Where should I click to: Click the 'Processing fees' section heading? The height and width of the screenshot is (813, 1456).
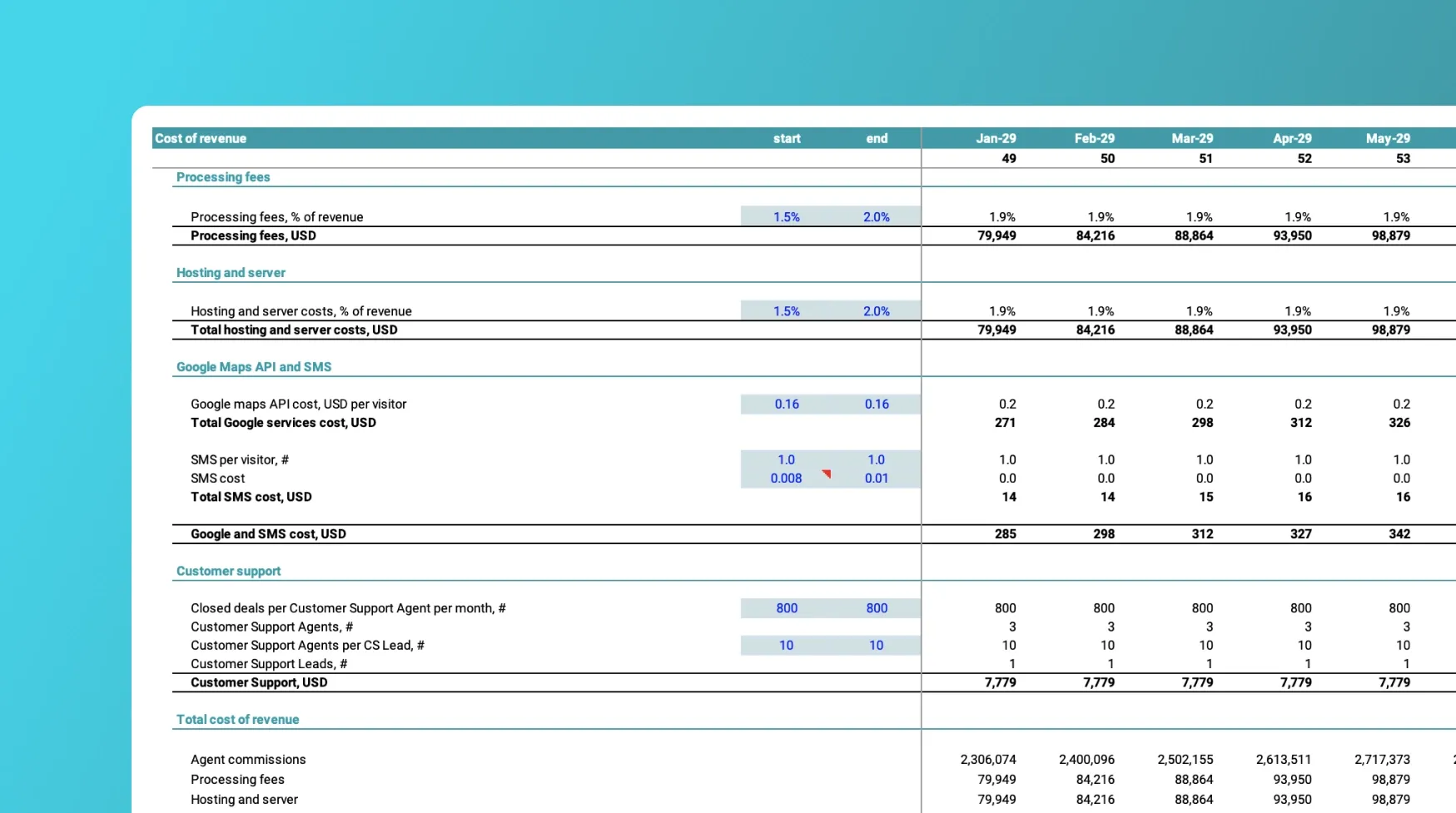pos(223,177)
